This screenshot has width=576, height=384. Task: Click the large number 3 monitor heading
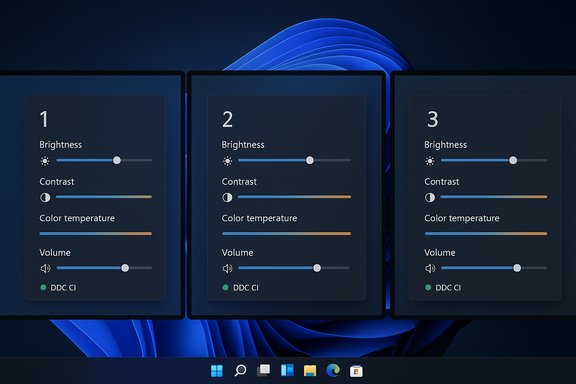(x=432, y=119)
